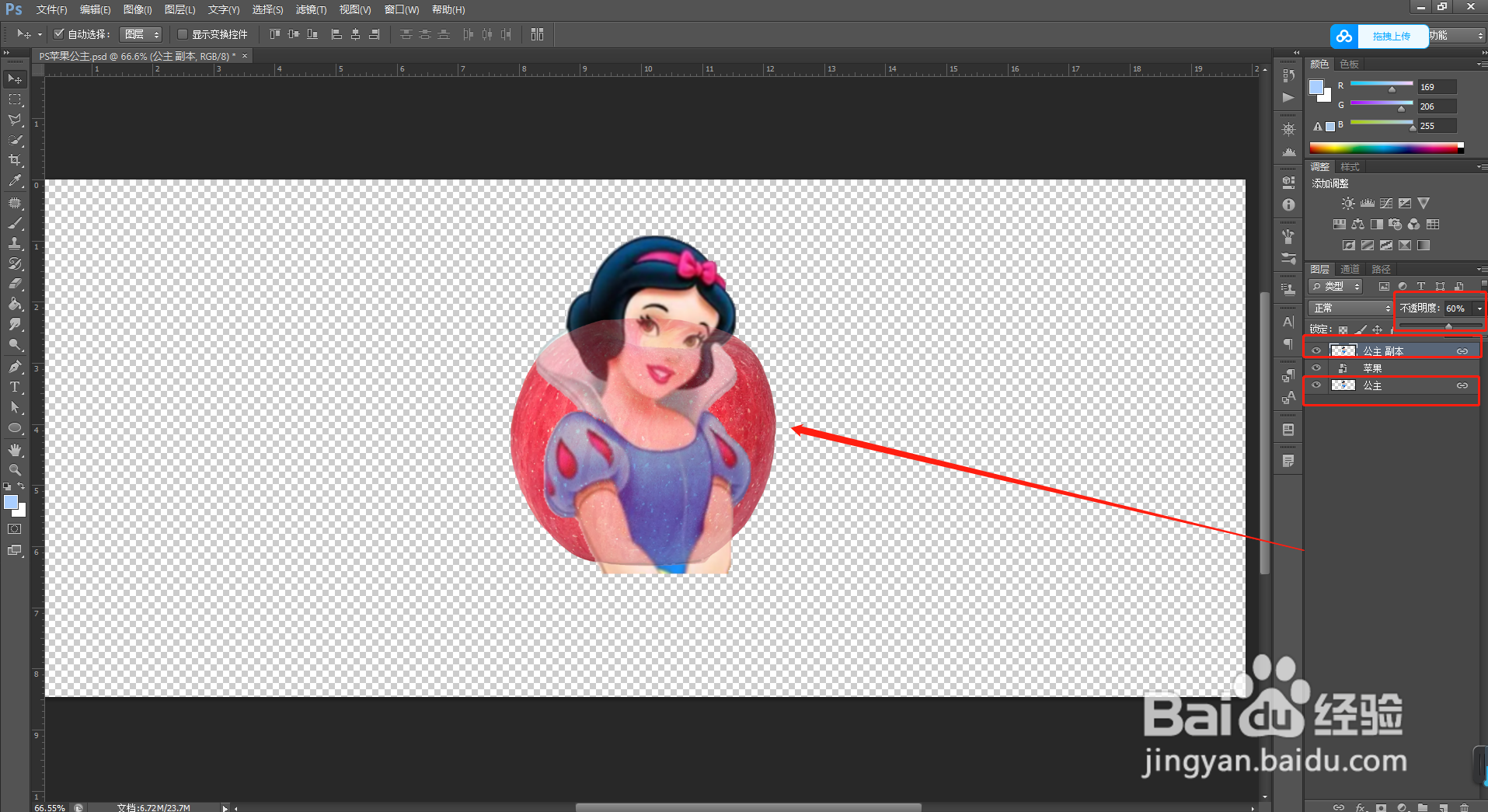Switch to the 通道 tab
This screenshot has width=1488, height=812.
1350,269
